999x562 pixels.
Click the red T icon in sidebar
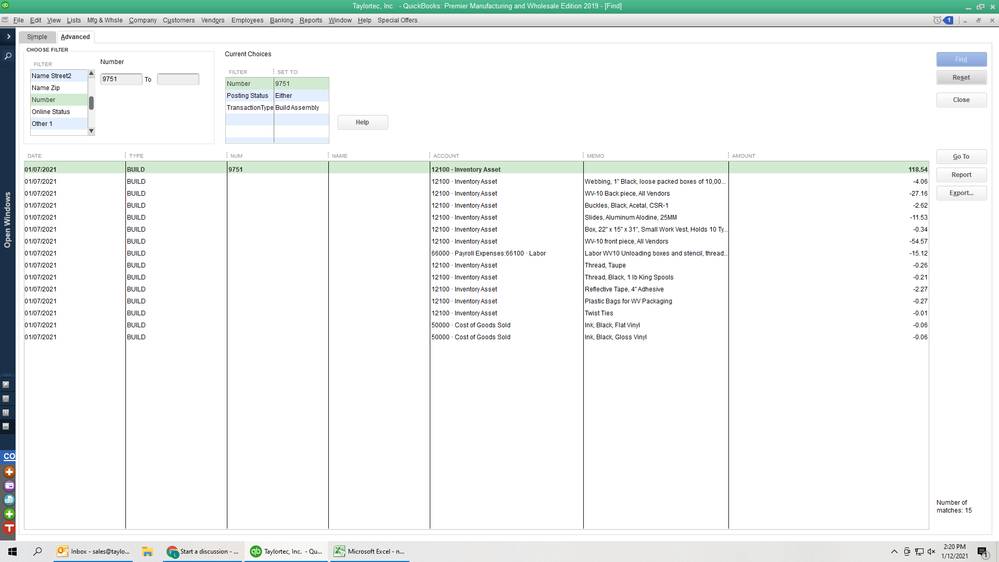[9, 528]
